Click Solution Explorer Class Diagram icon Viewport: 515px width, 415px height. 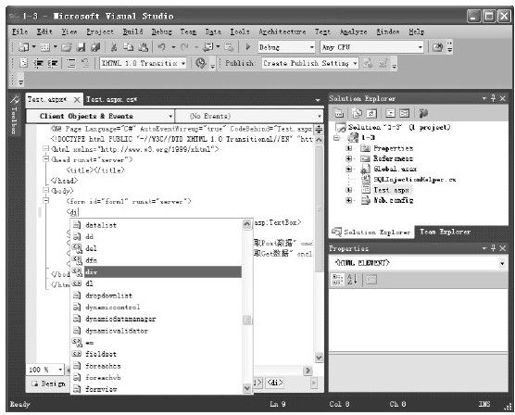(x=423, y=113)
